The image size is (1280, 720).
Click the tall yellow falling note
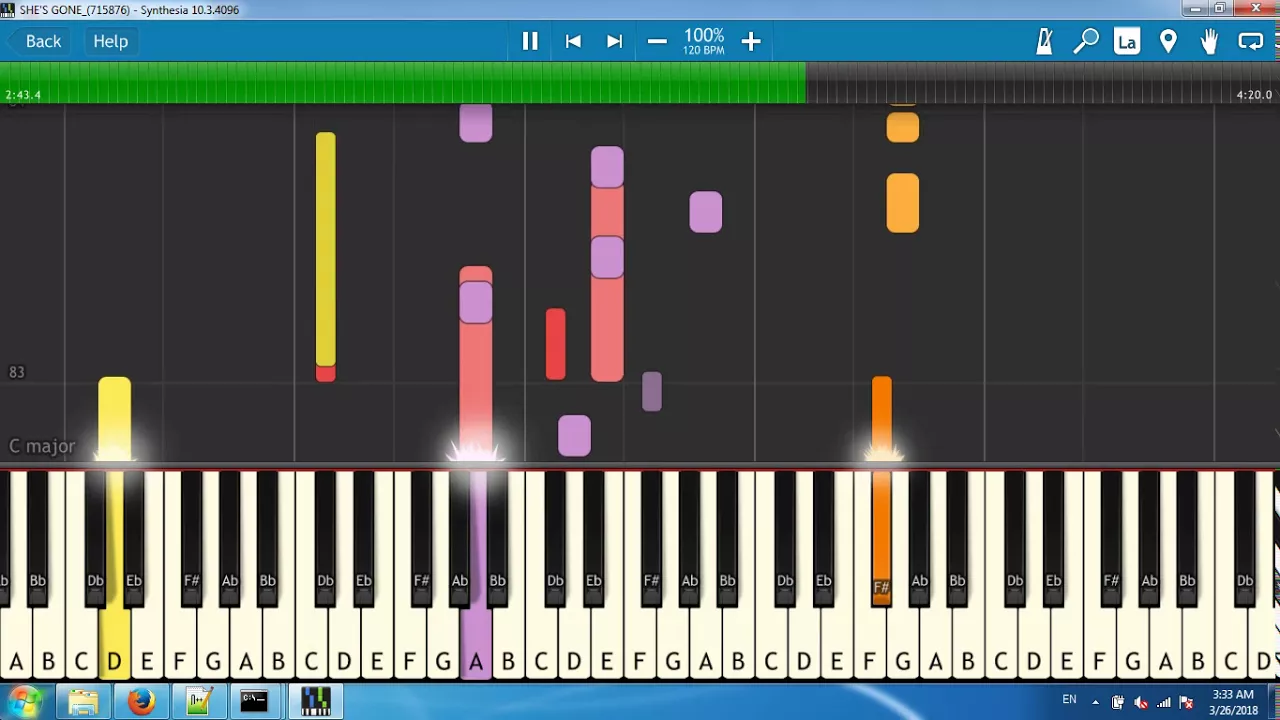point(325,249)
